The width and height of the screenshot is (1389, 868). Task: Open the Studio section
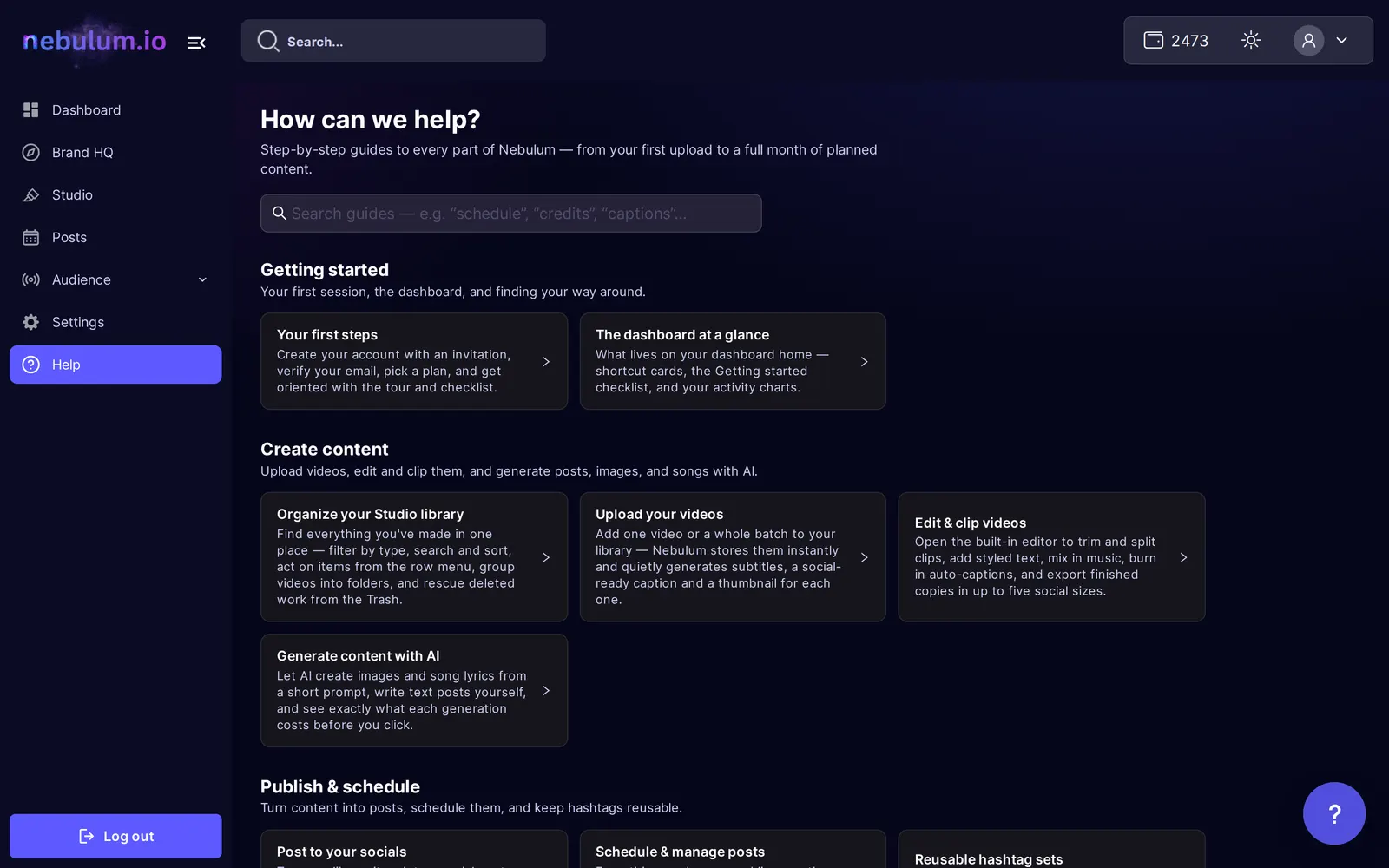point(115,195)
